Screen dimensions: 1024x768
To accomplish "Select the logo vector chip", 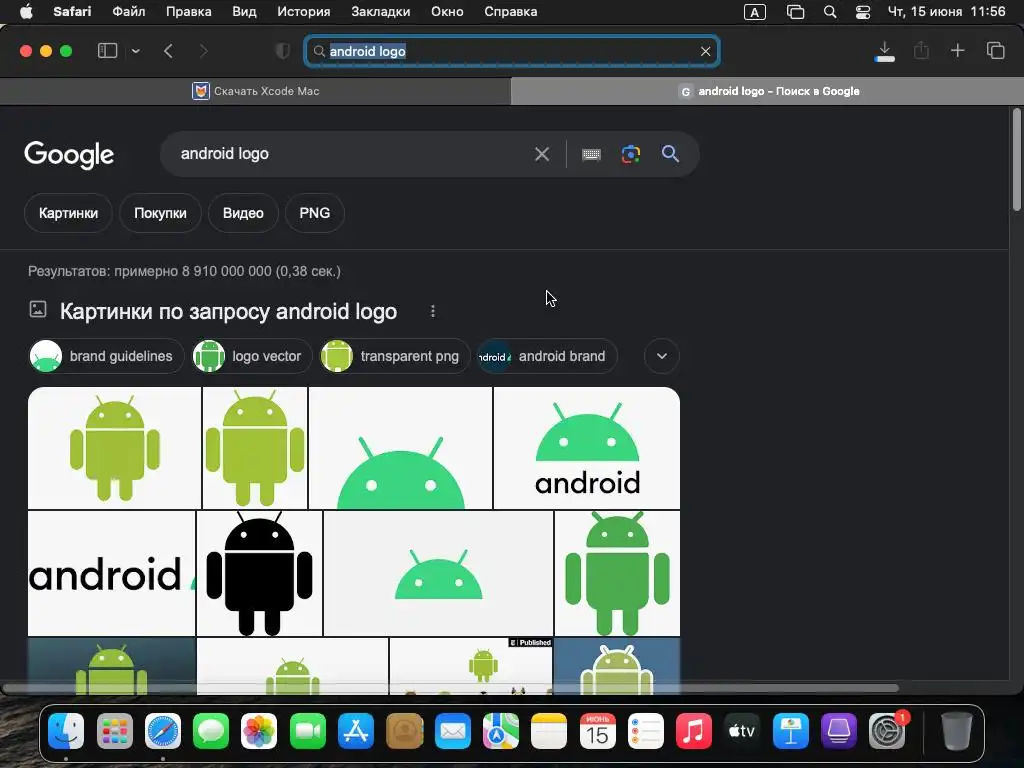I will pyautogui.click(x=252, y=356).
